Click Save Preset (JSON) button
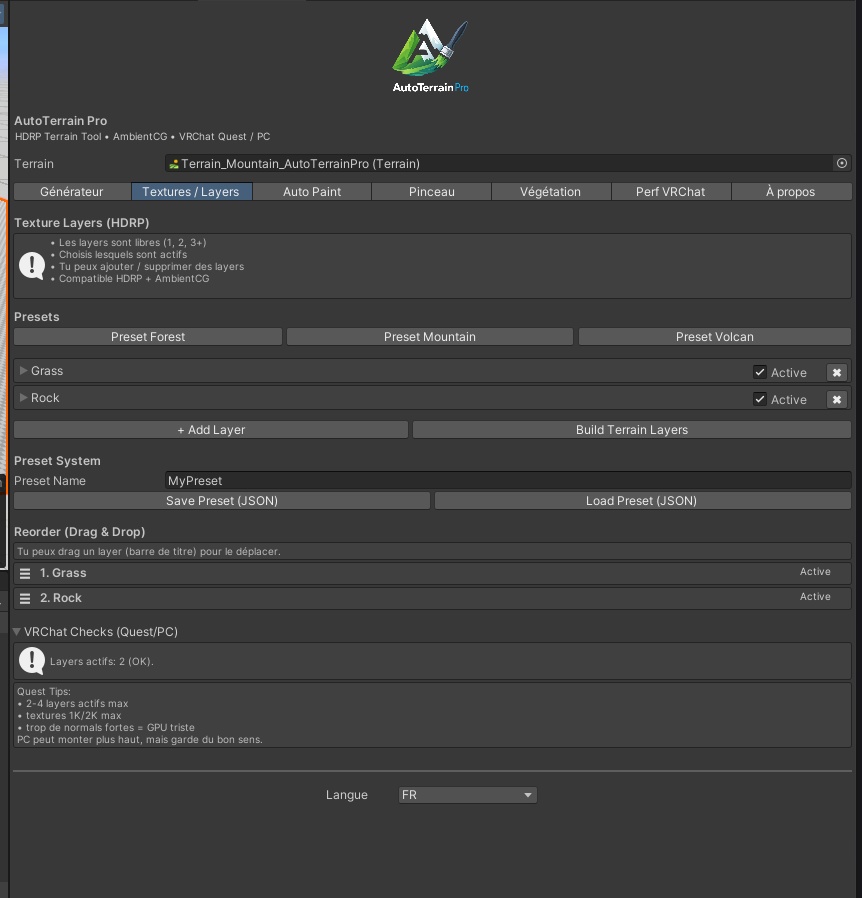The image size is (862, 898). 222,501
